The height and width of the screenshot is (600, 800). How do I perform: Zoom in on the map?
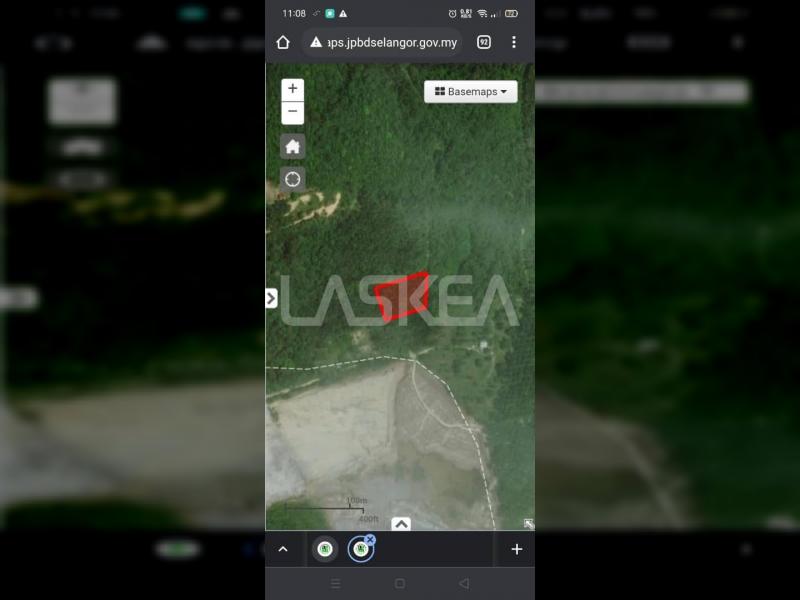point(292,88)
